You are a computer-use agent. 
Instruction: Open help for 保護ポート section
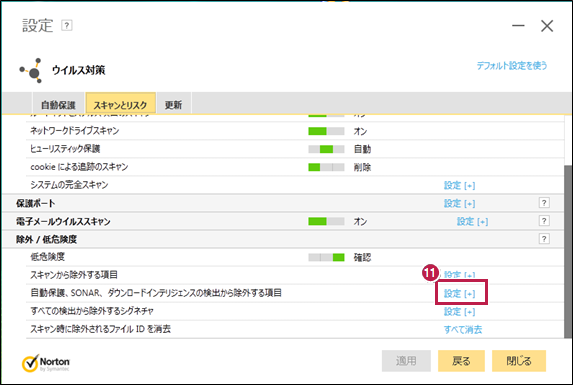click(x=544, y=203)
